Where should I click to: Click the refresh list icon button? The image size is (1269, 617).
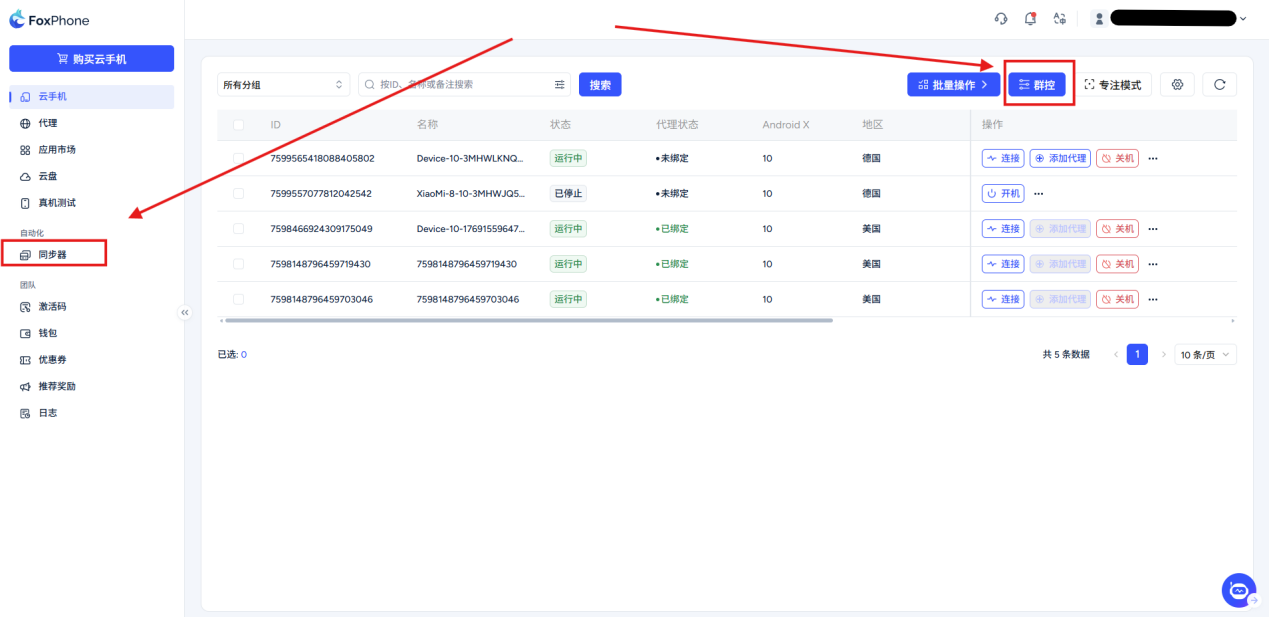click(x=1219, y=85)
